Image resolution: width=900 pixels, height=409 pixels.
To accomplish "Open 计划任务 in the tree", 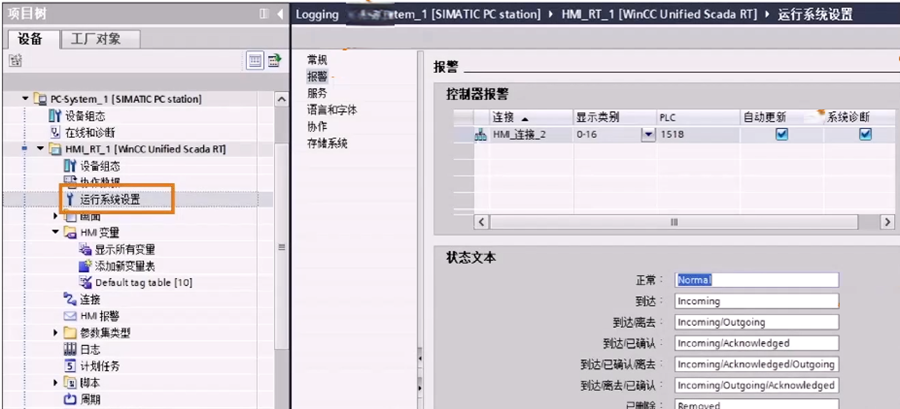I will pyautogui.click(x=100, y=366).
